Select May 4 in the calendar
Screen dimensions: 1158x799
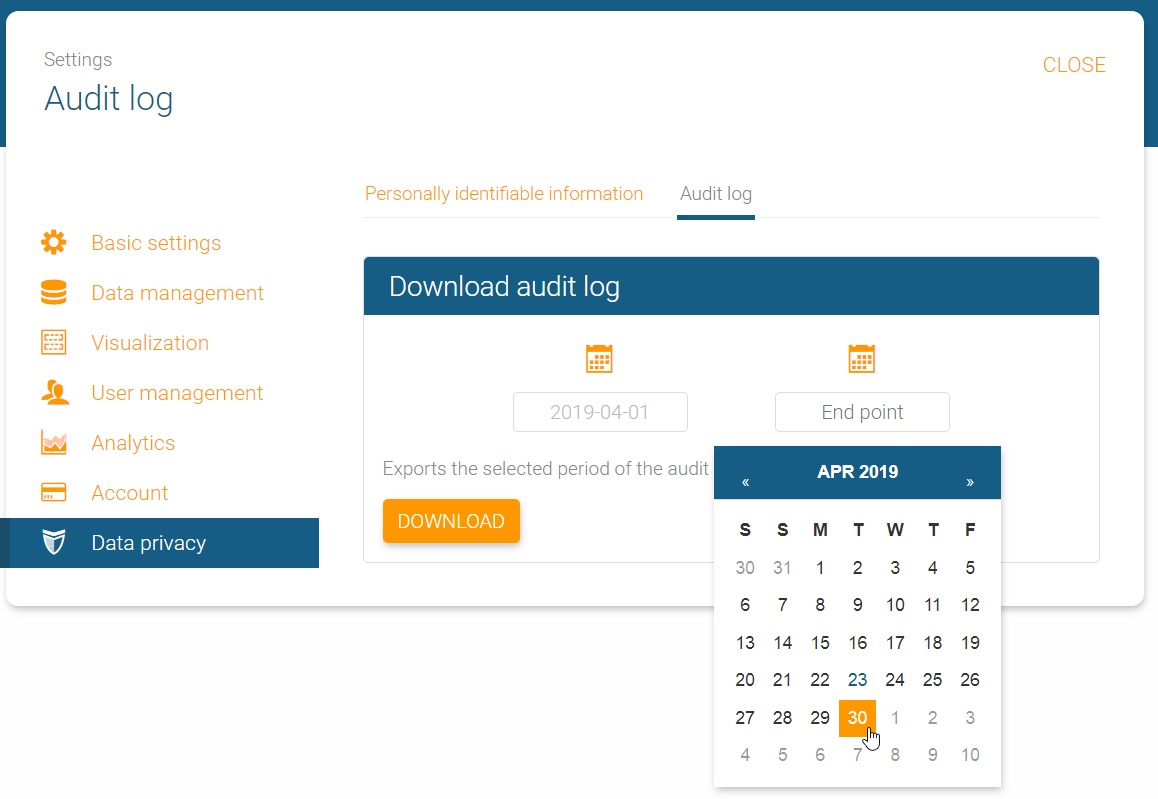coord(745,755)
